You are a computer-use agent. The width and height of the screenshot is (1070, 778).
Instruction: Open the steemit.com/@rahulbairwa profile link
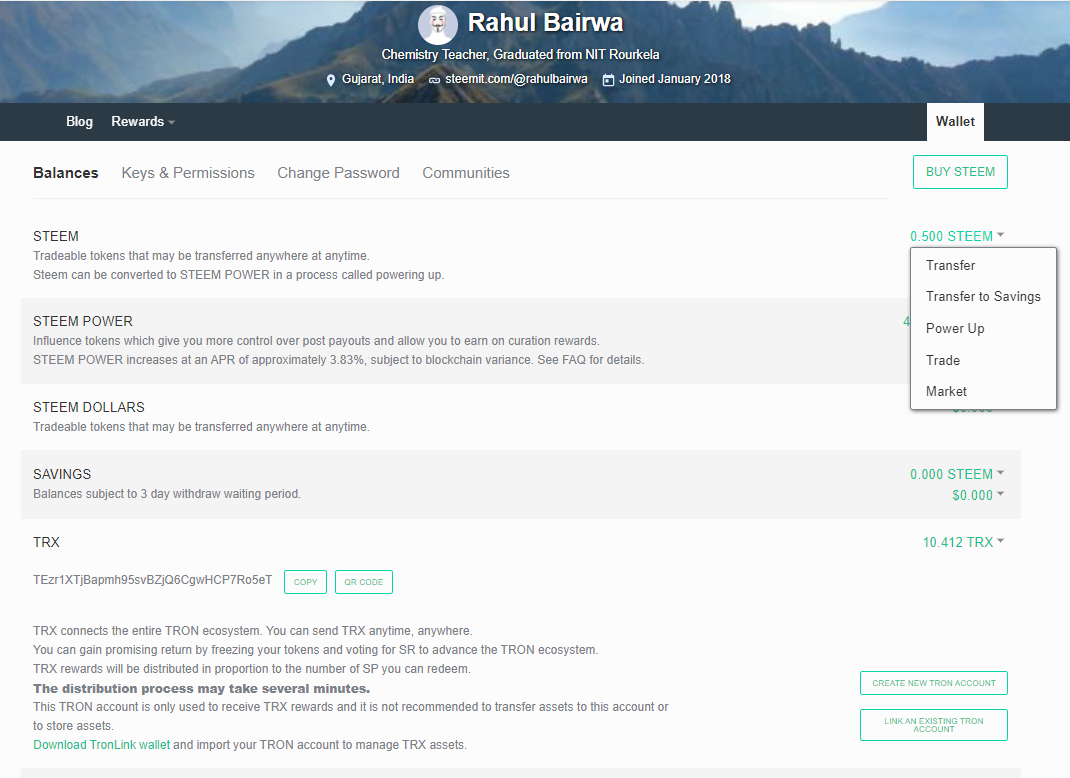click(x=516, y=79)
